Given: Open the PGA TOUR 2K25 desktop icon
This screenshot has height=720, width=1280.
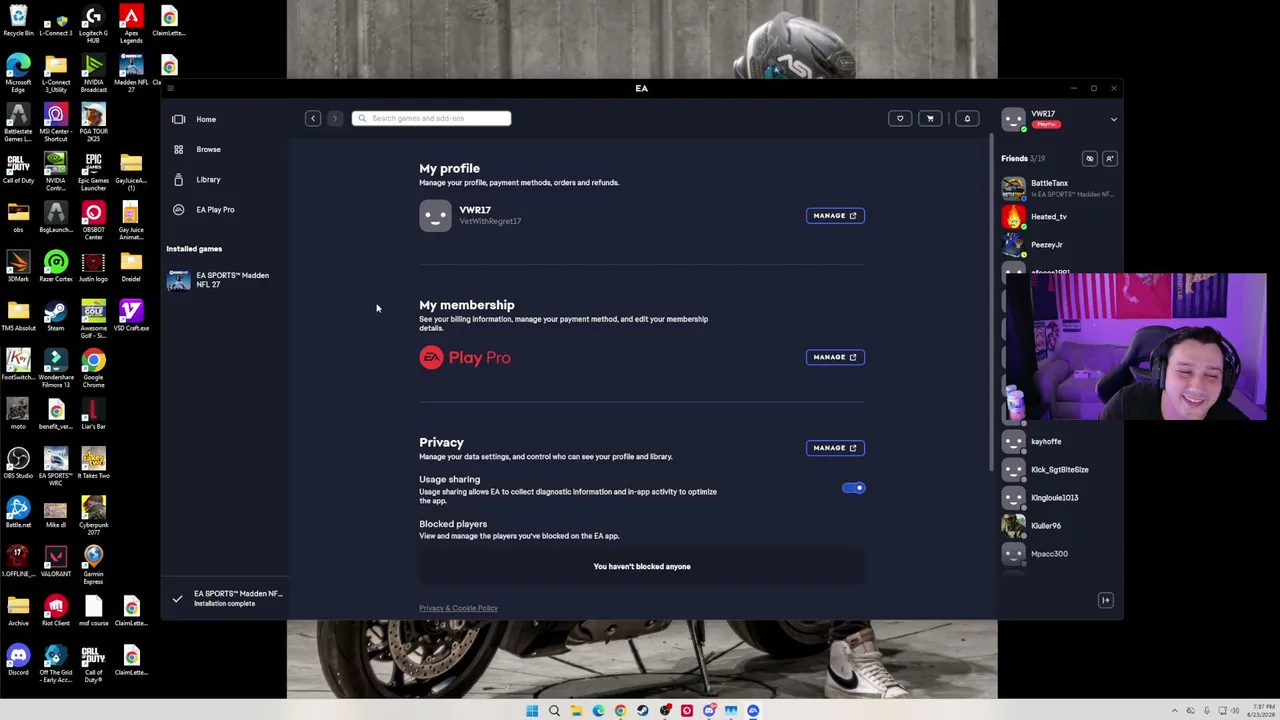Looking at the screenshot, I should point(93,122).
